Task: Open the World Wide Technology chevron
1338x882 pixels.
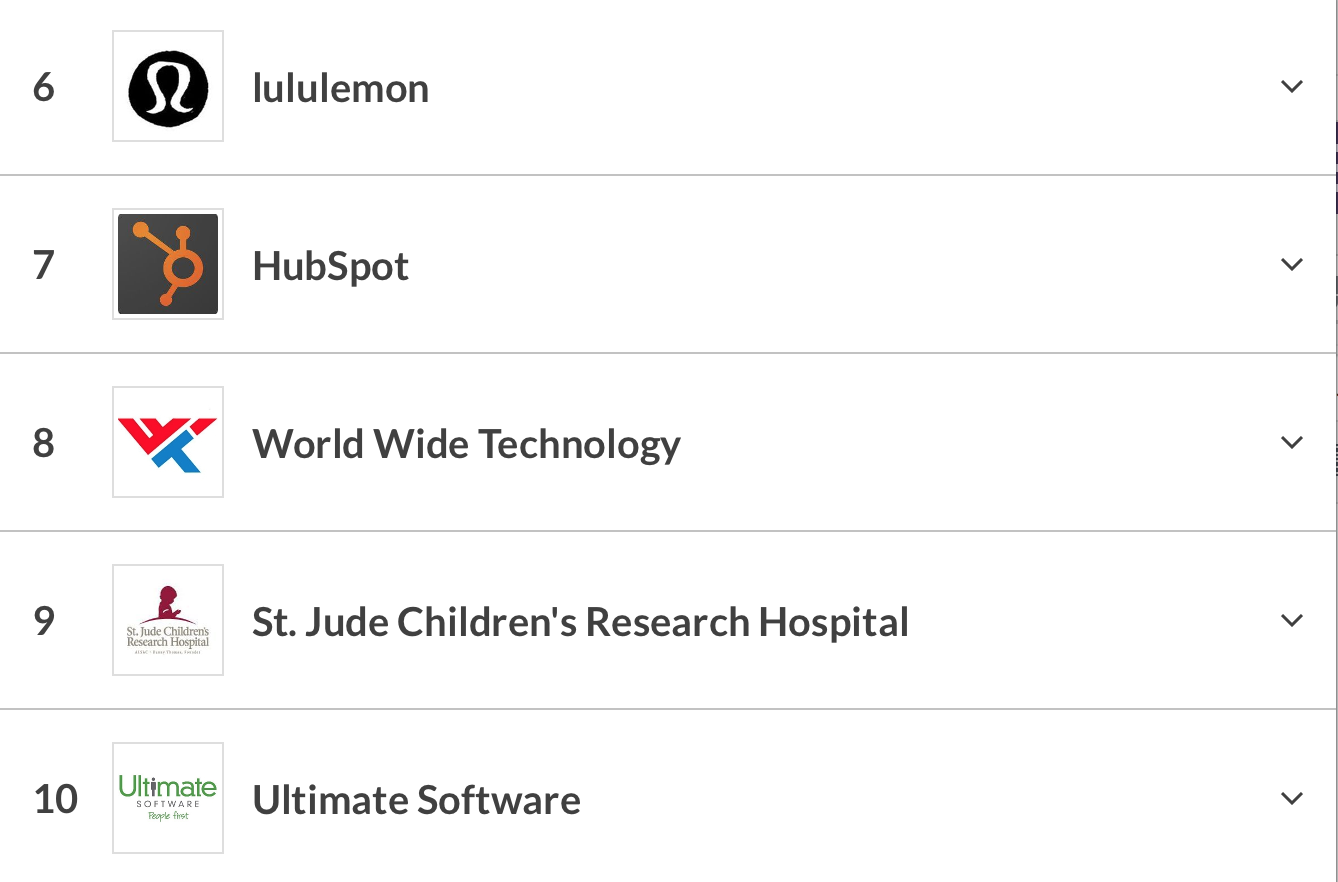Action: point(1292,443)
